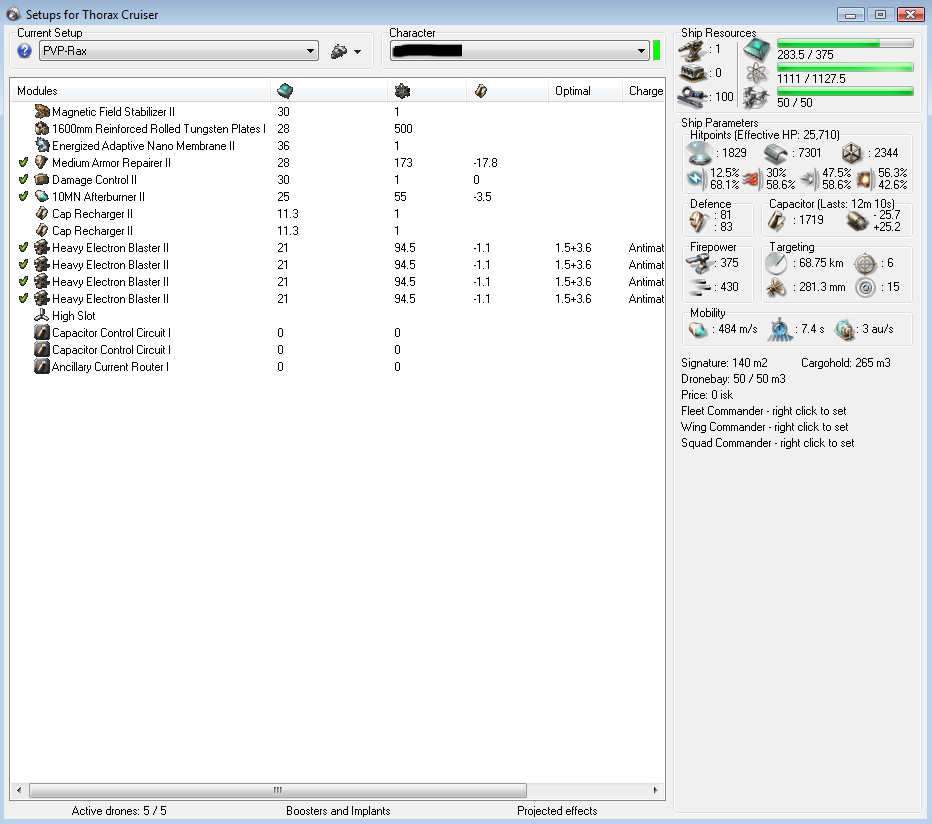Toggle checkmark on fourth Heavy Electron Blaster II

coord(23,298)
